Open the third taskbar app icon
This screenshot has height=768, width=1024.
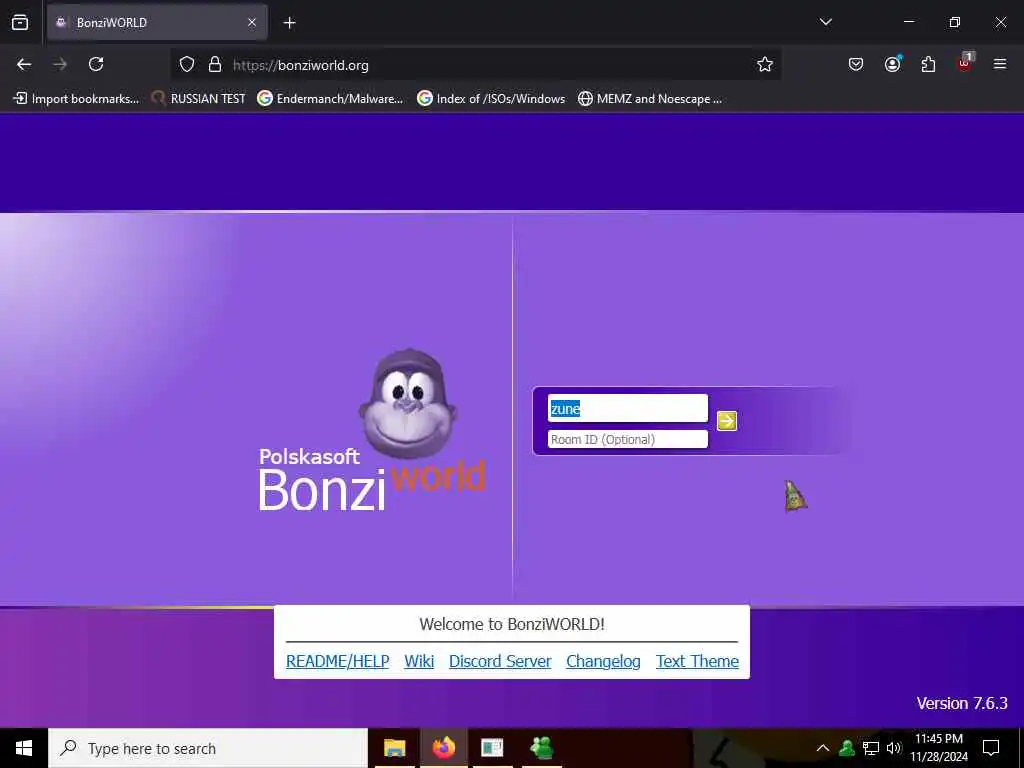pyautogui.click(x=492, y=748)
